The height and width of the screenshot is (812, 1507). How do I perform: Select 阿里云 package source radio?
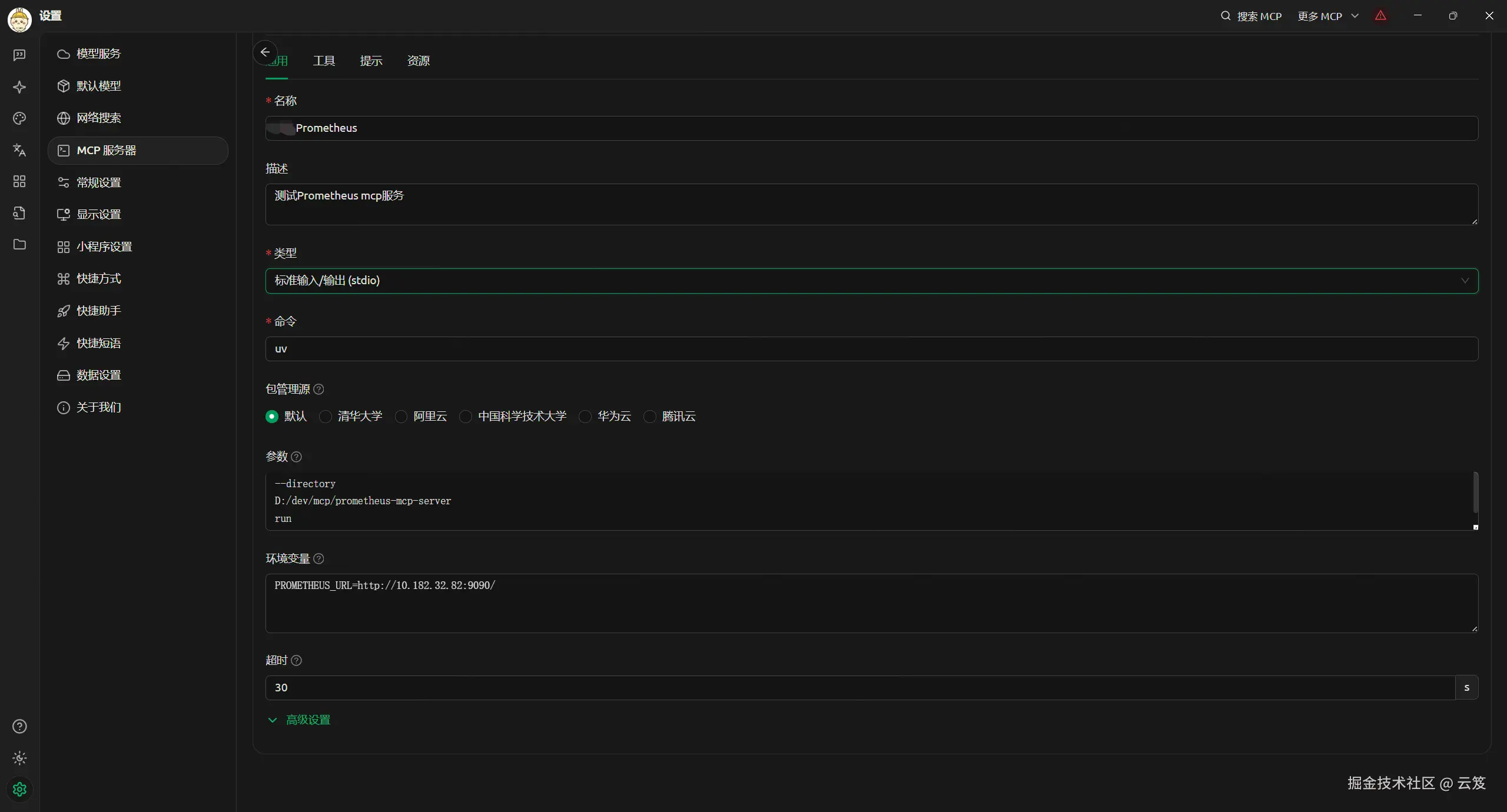pos(401,417)
